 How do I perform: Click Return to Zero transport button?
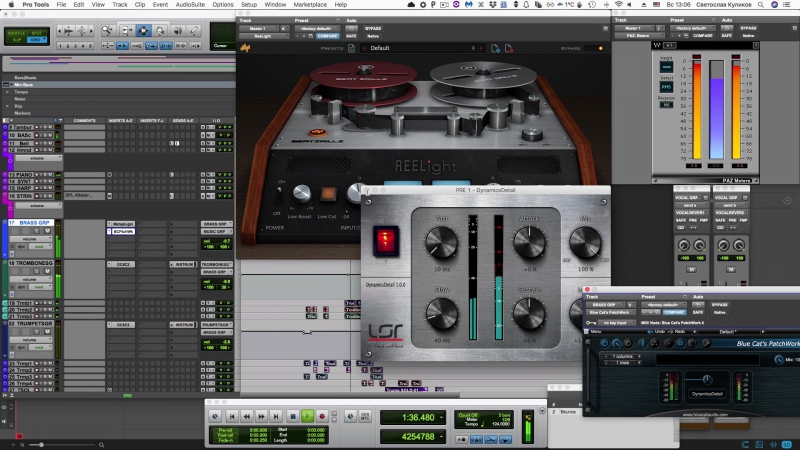tap(232, 416)
